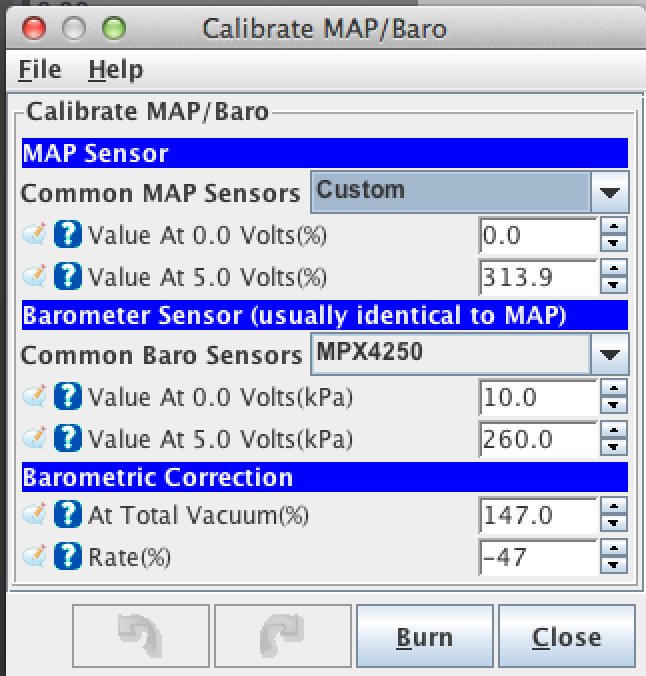Click pencil note icon beside Rate(%)

point(35,557)
